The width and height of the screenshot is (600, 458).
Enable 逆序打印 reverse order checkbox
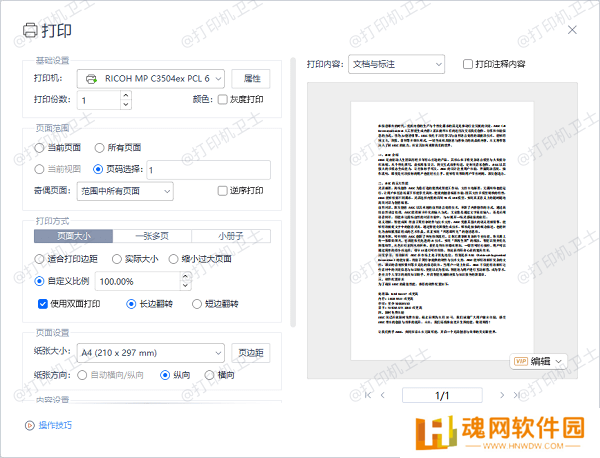click(x=222, y=191)
